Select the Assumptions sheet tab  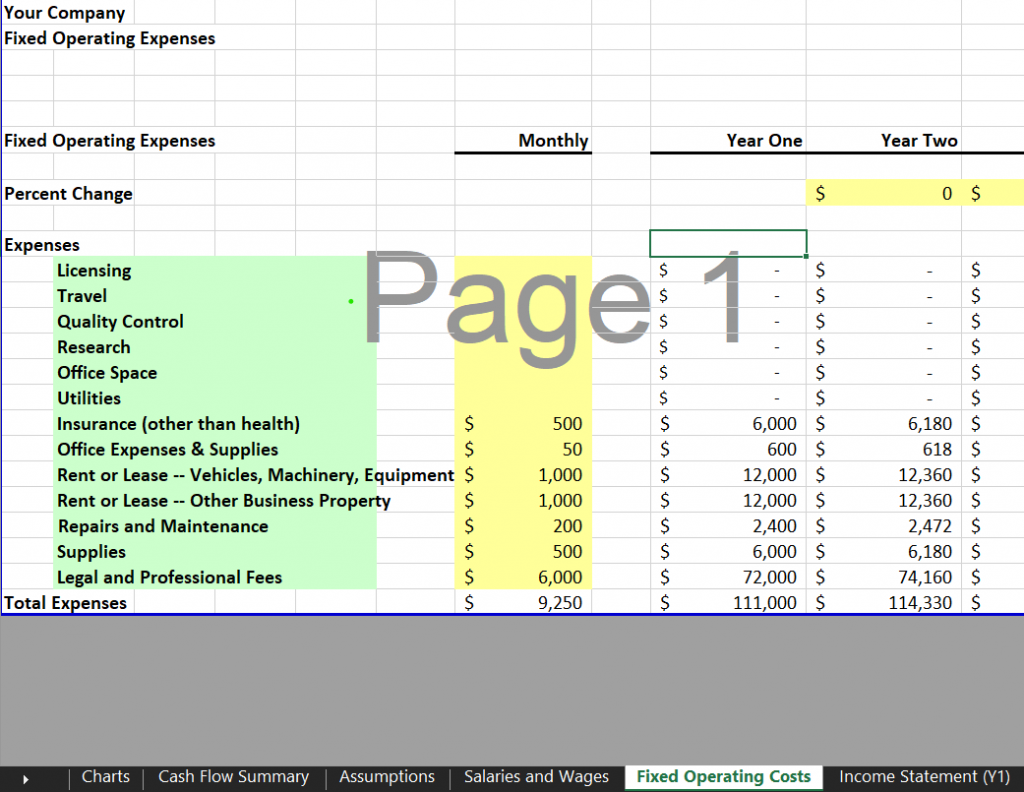[387, 777]
